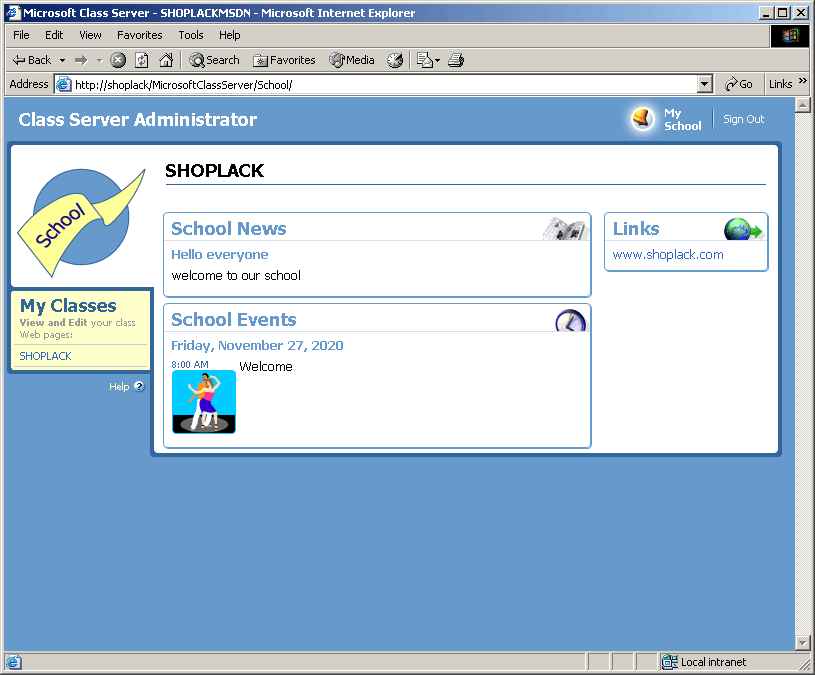Click the Friday, November 27, 2020 date
Viewport: 815px width, 675px height.
pyautogui.click(x=257, y=346)
